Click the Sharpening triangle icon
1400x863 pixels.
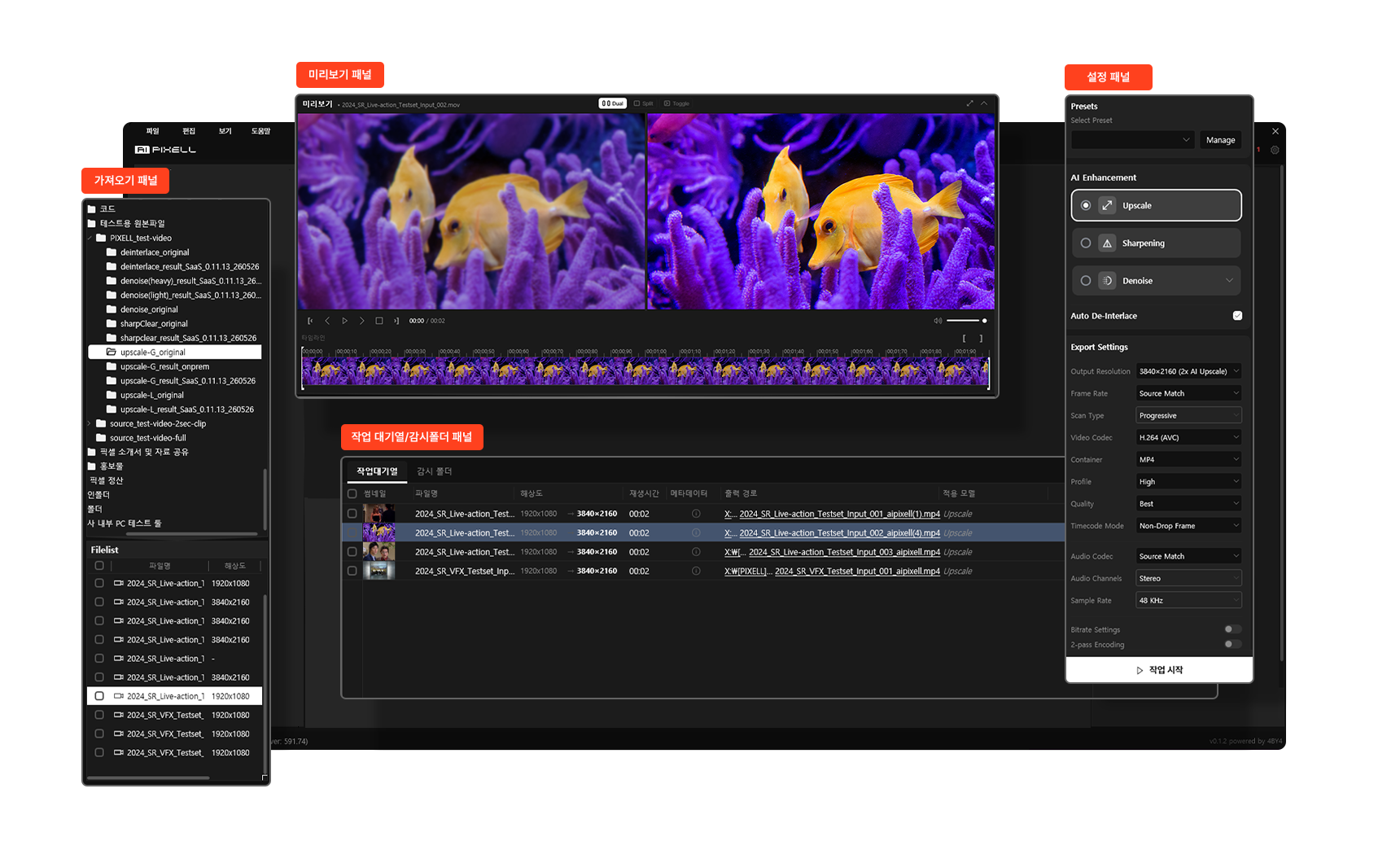(x=1107, y=243)
